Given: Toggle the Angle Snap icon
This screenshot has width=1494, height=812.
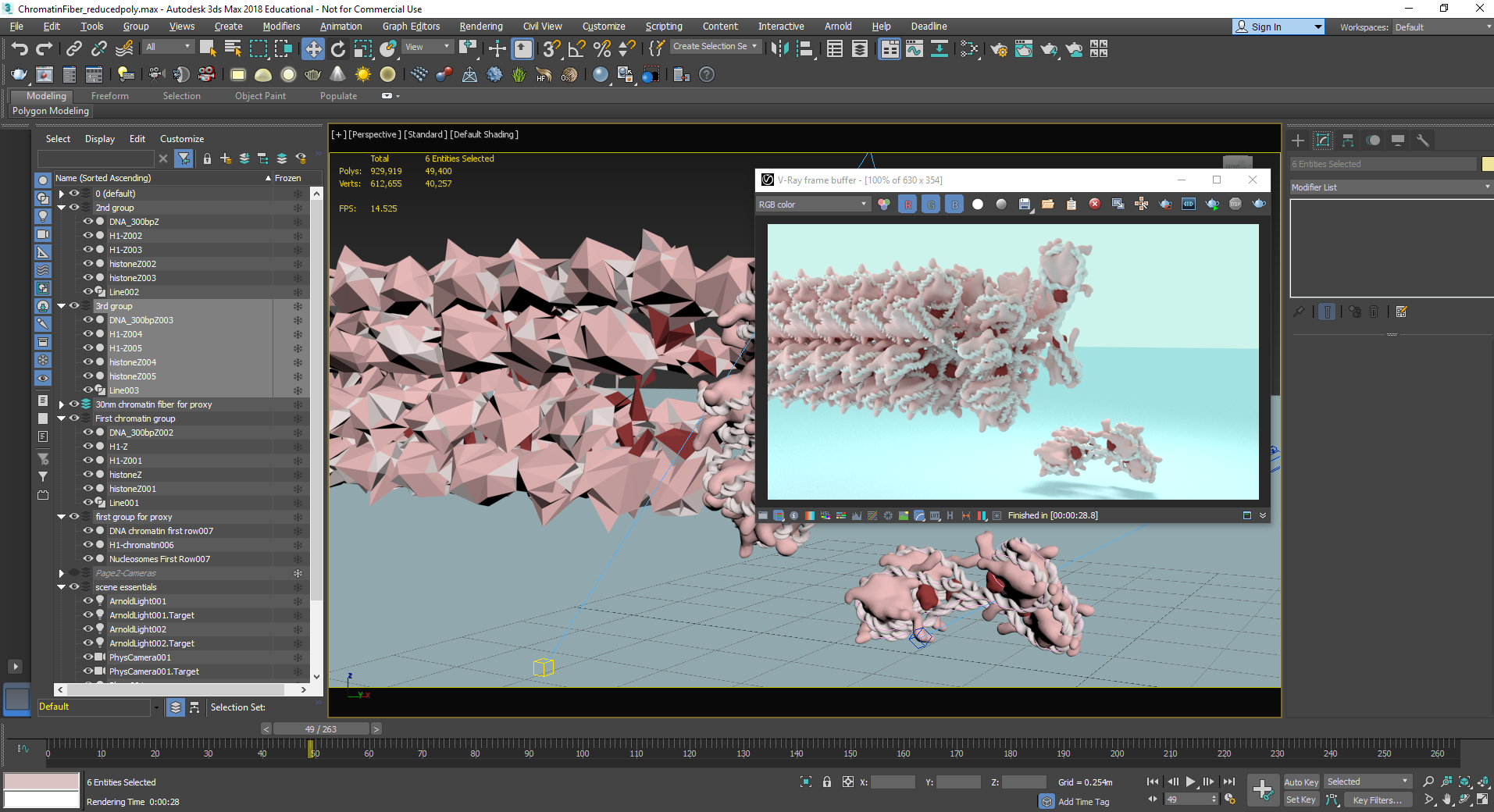Looking at the screenshot, I should click(576, 49).
